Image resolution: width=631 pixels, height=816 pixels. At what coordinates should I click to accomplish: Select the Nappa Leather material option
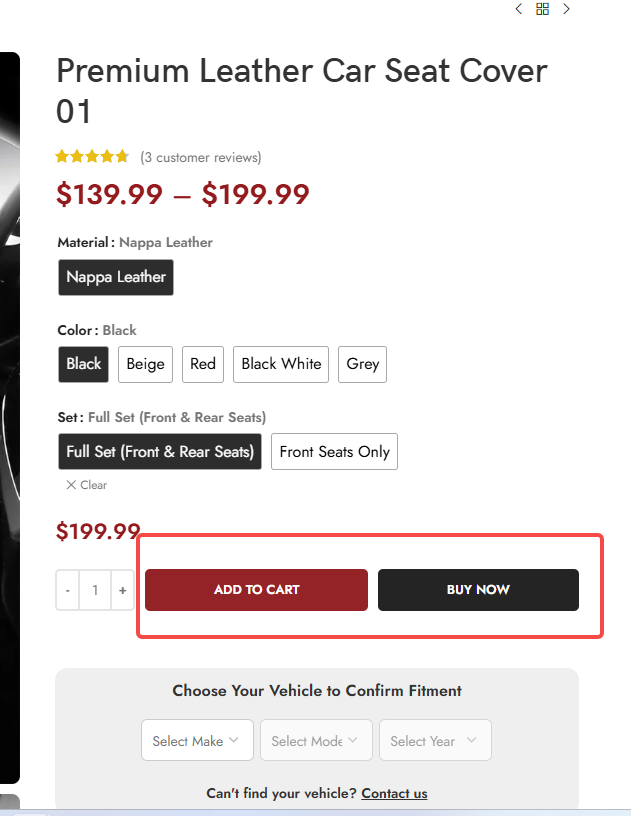[116, 277]
